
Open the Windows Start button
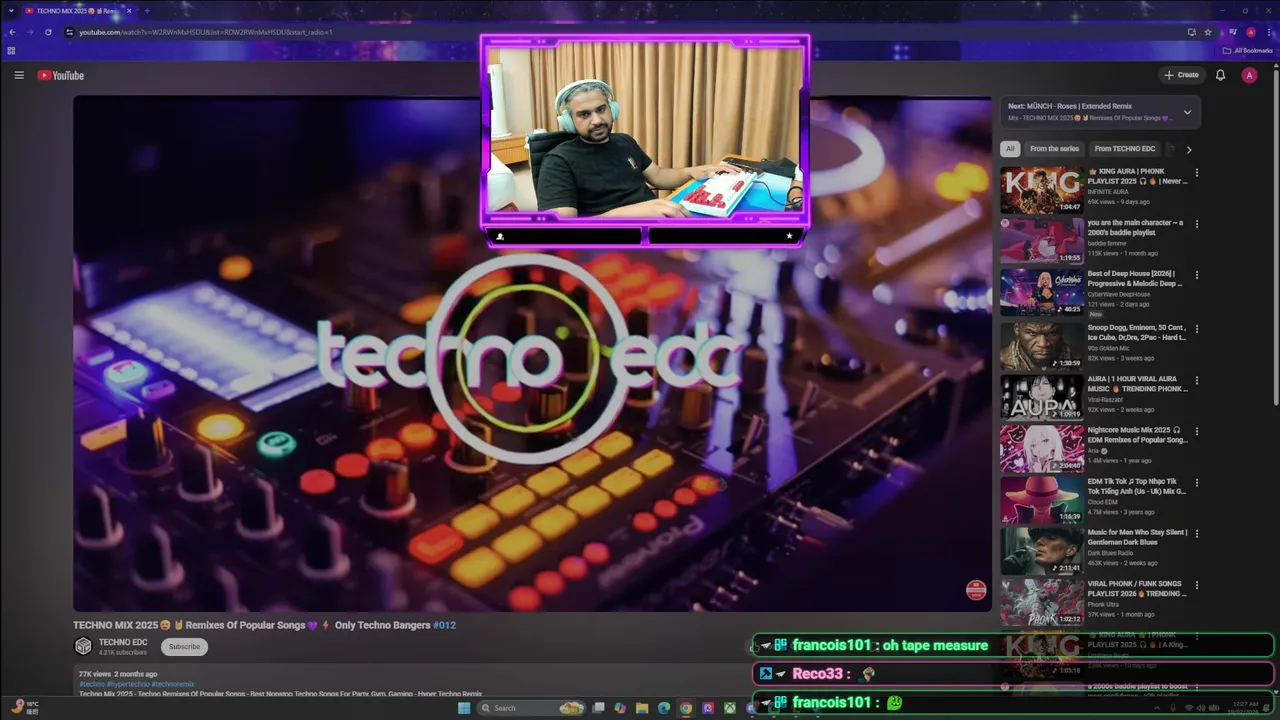pyautogui.click(x=464, y=708)
